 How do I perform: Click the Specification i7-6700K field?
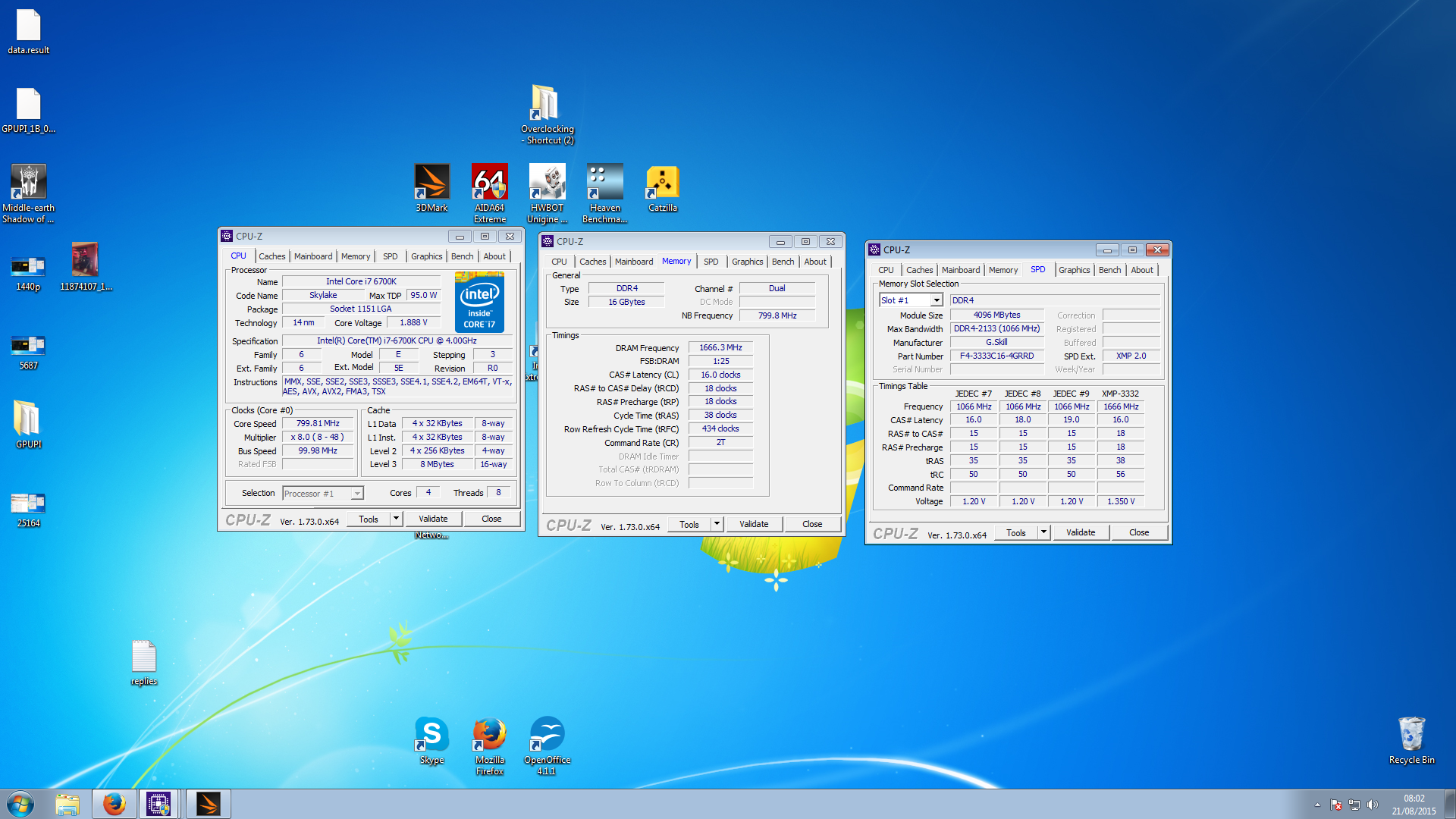click(x=397, y=340)
